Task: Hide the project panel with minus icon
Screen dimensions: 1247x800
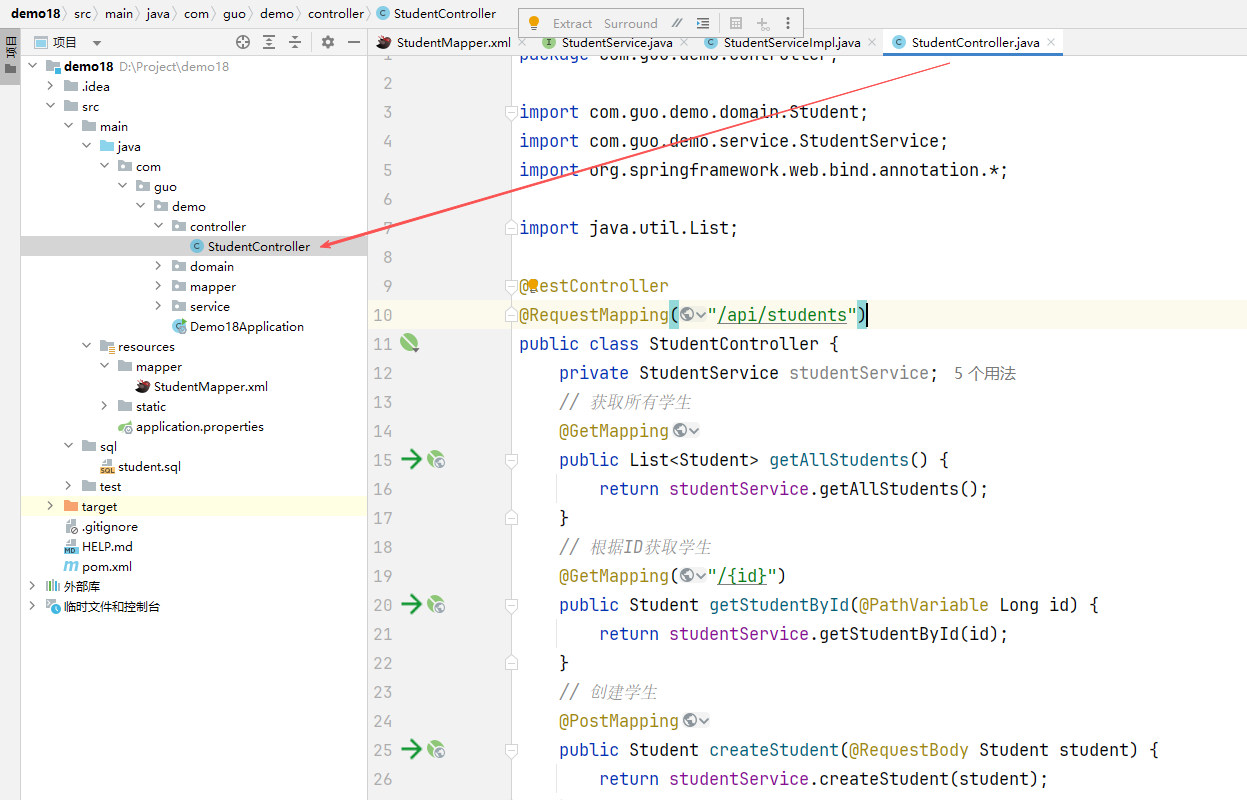Action: (x=353, y=42)
